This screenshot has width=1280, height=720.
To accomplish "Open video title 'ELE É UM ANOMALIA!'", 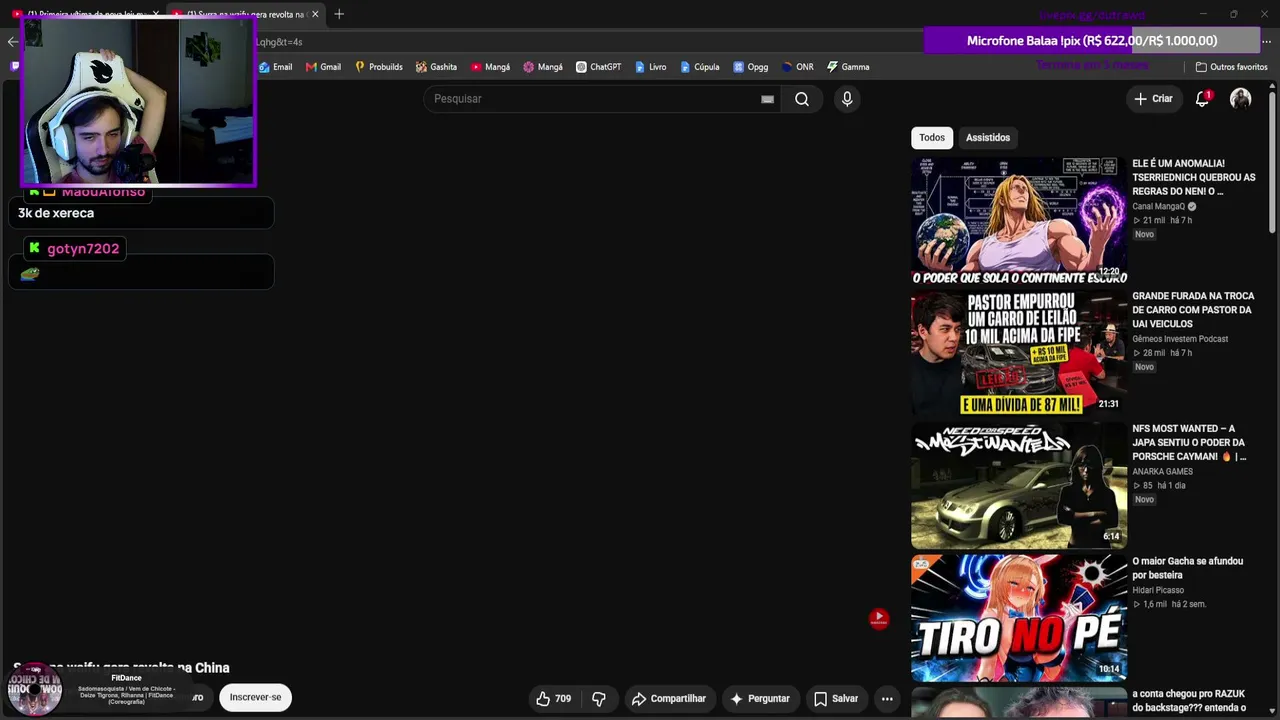I will pyautogui.click(x=1193, y=177).
